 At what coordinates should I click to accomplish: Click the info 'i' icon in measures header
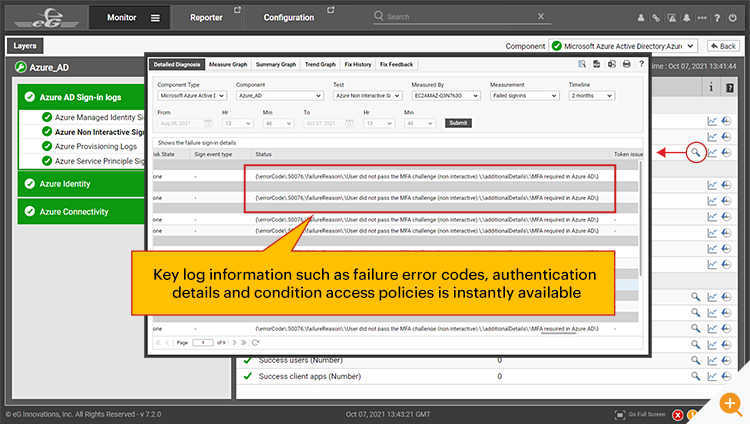pos(711,87)
